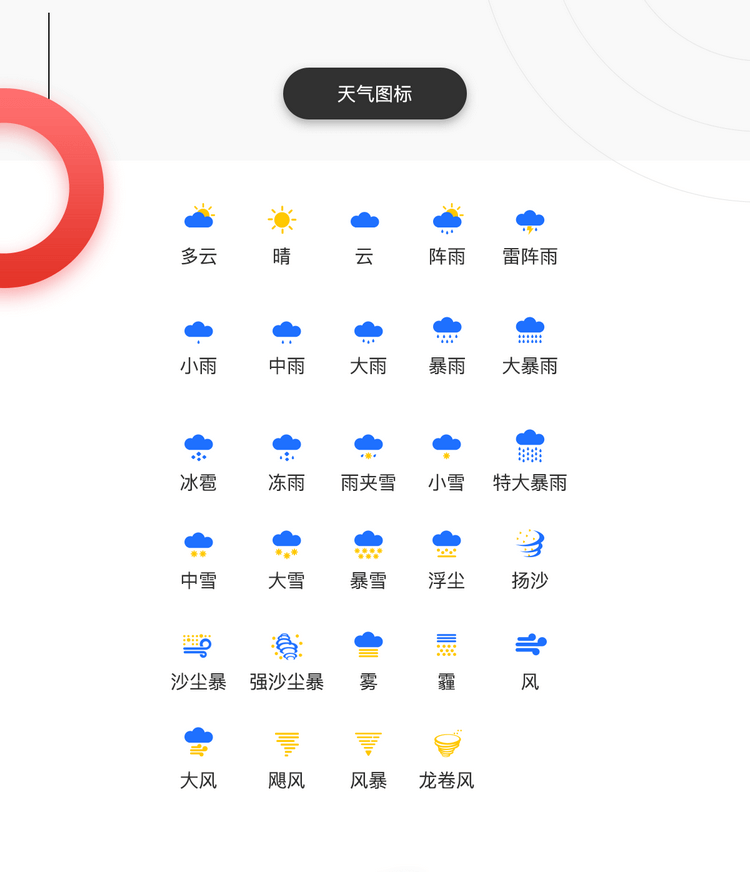750x872 pixels.
Task: Select the 中雪 moderate snow icon
Action: point(198,545)
